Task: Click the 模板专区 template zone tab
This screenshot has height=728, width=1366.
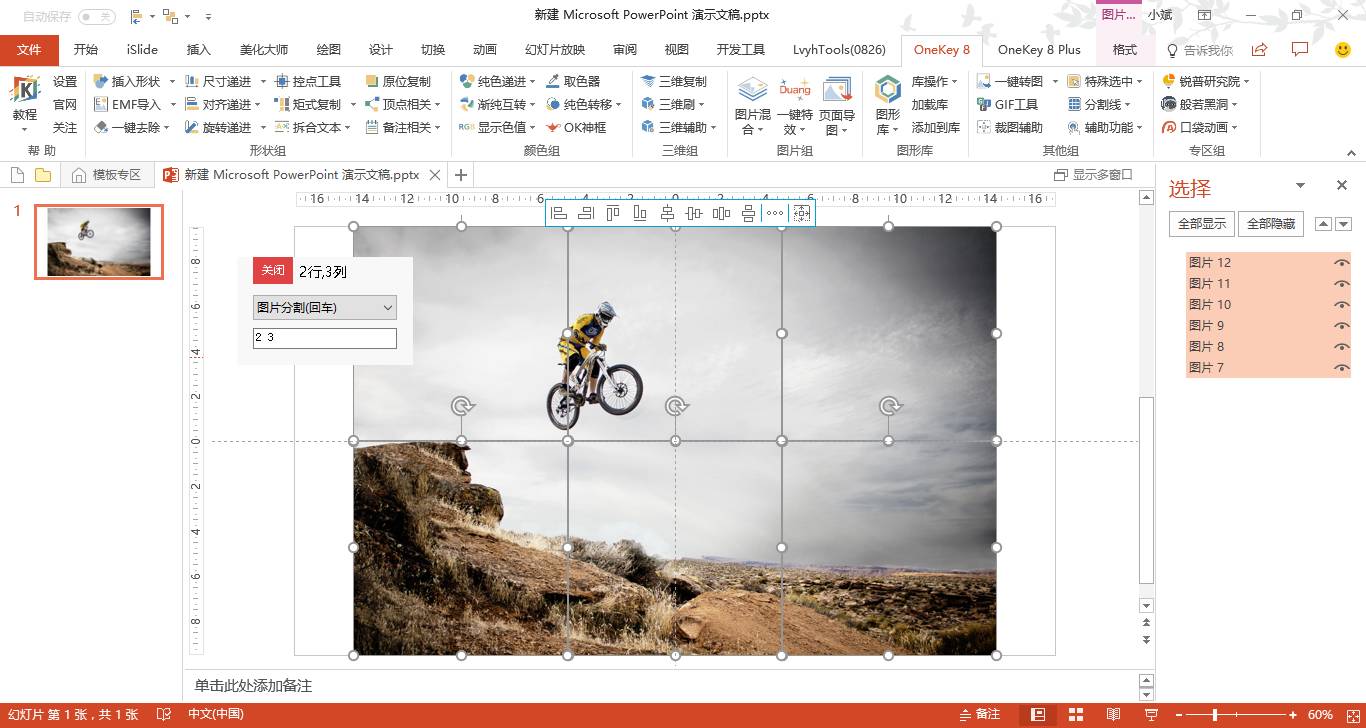Action: pos(107,175)
